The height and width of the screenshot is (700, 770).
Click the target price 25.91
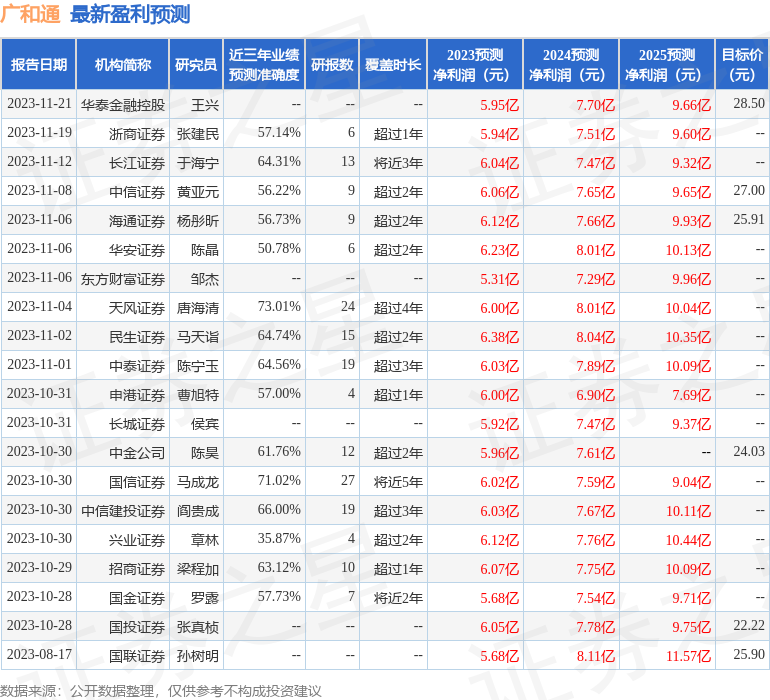749,219
